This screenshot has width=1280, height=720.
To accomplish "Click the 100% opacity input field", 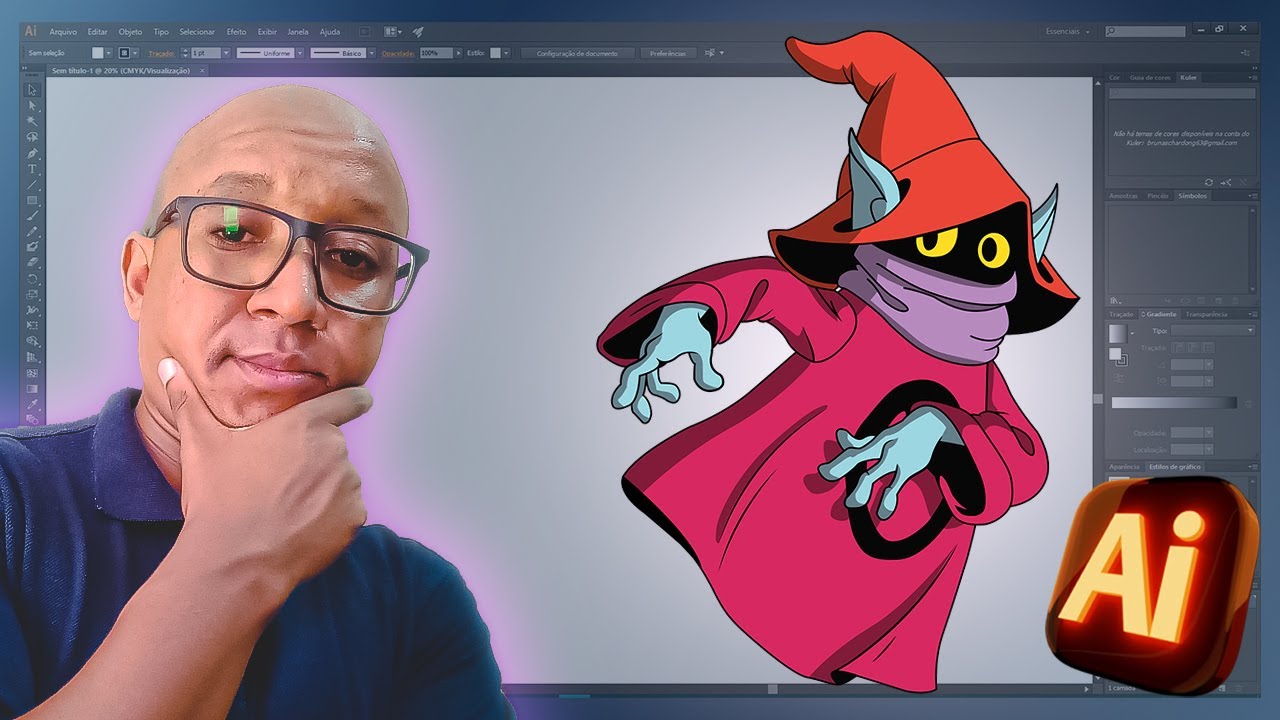I will 435,53.
